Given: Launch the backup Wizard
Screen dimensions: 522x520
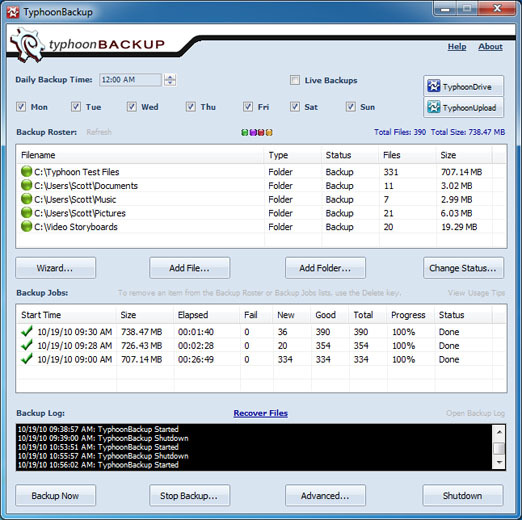Looking at the screenshot, I should coord(55,268).
